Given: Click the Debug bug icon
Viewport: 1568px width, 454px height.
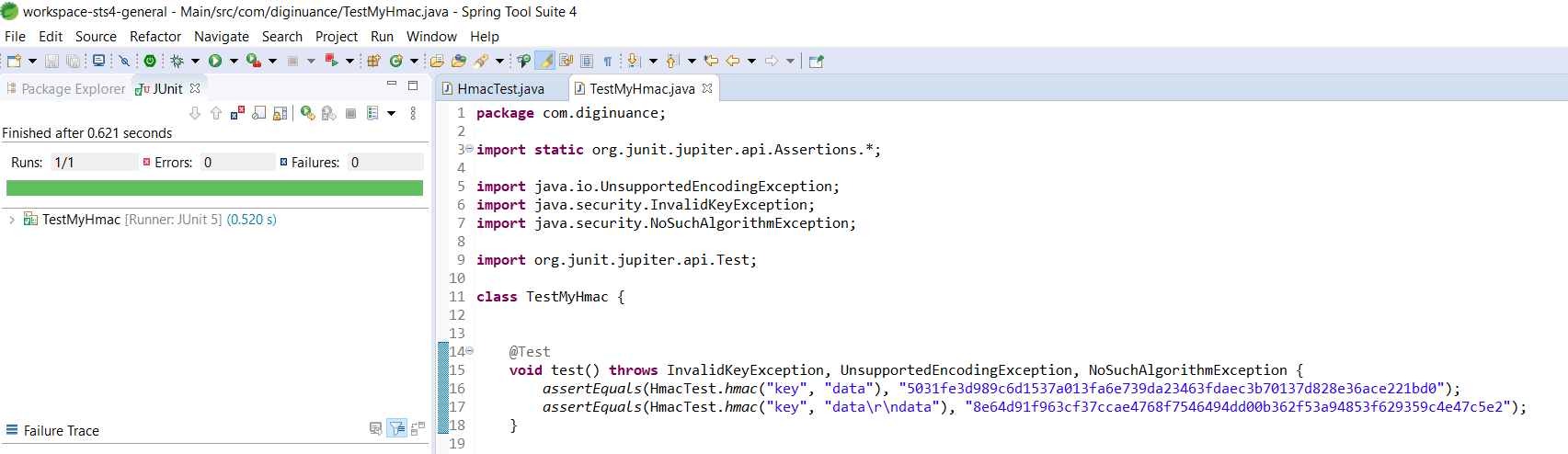Looking at the screenshot, I should [x=177, y=61].
